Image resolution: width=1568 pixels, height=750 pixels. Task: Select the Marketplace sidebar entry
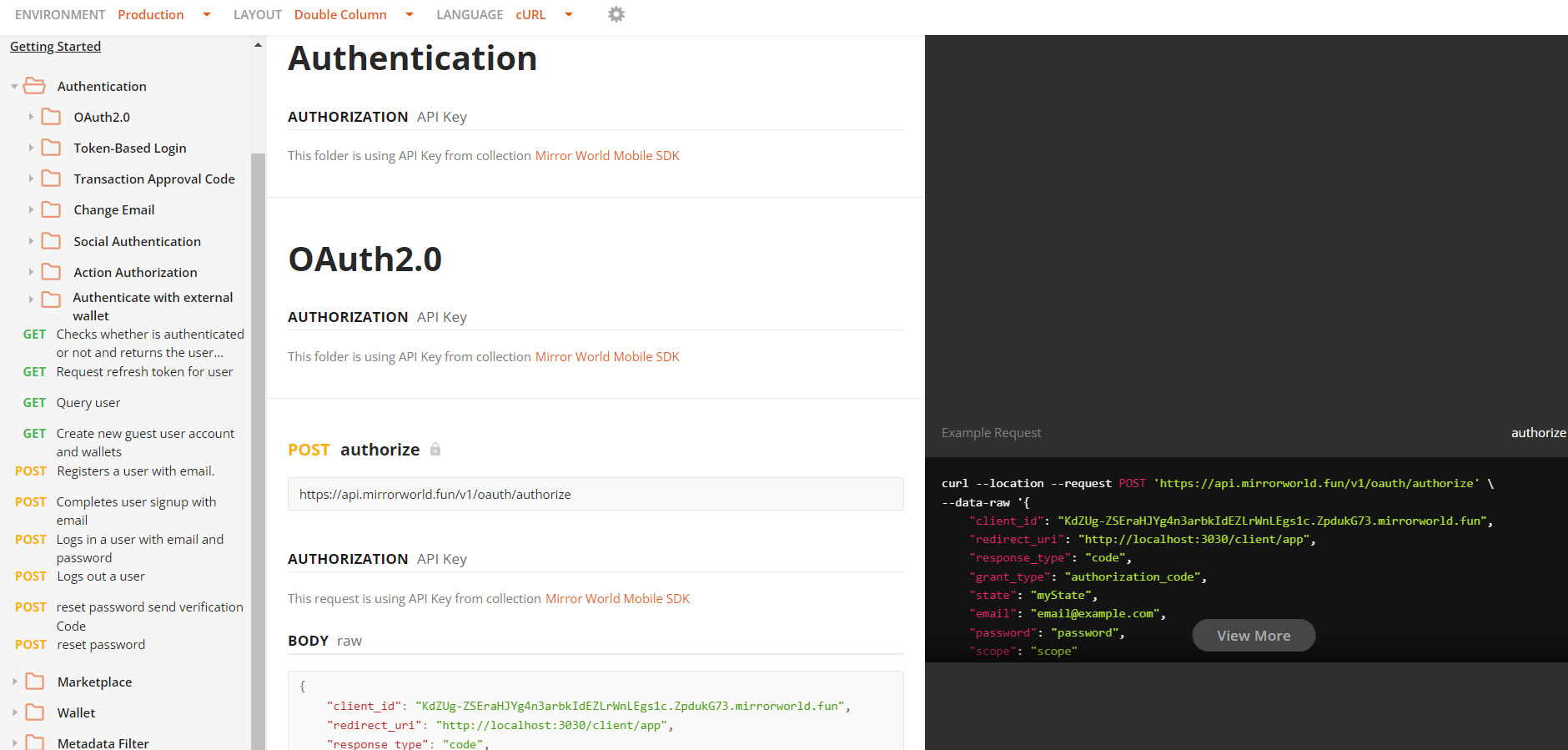[x=94, y=682]
